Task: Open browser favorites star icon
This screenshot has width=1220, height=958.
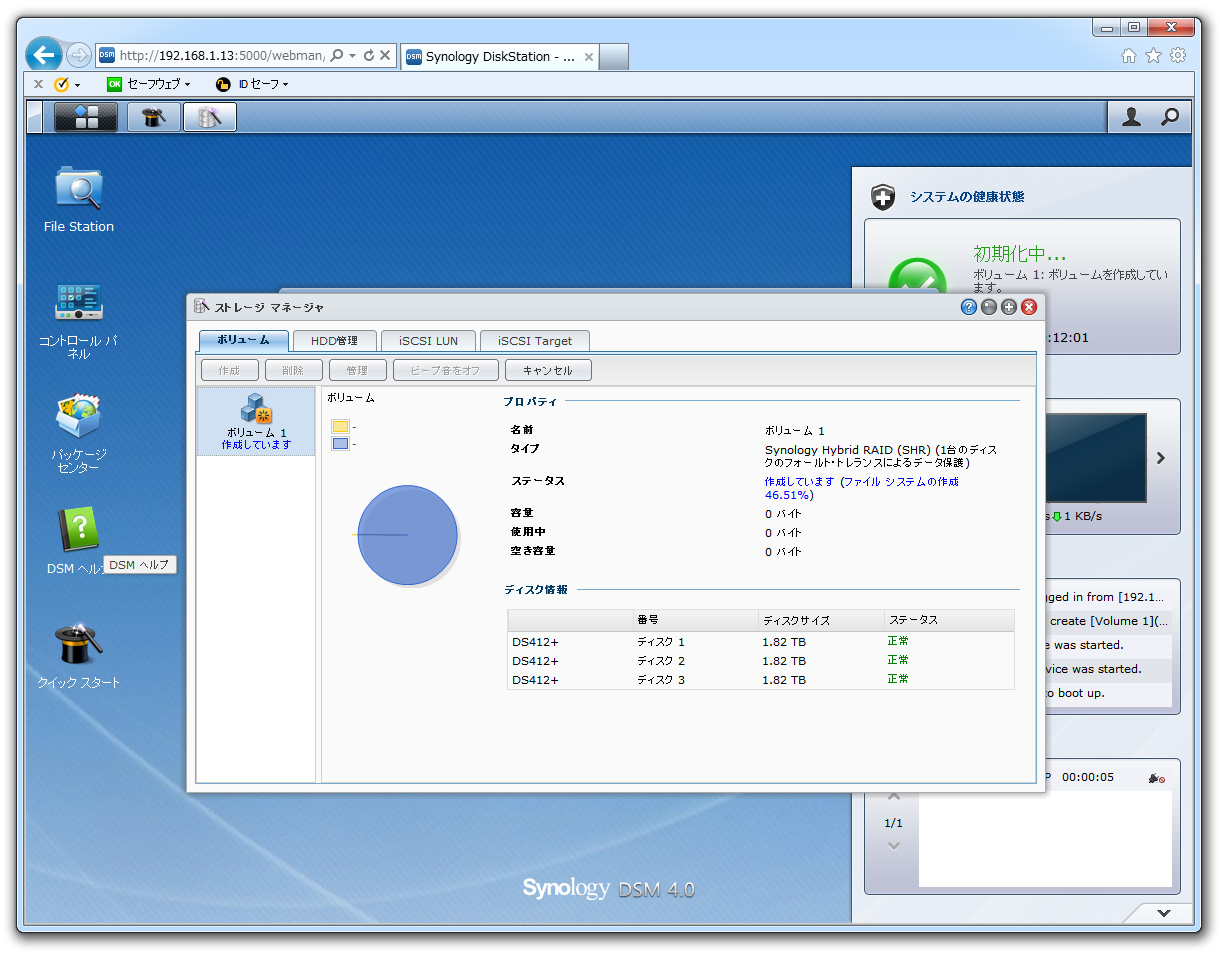Action: pyautogui.click(x=1153, y=56)
